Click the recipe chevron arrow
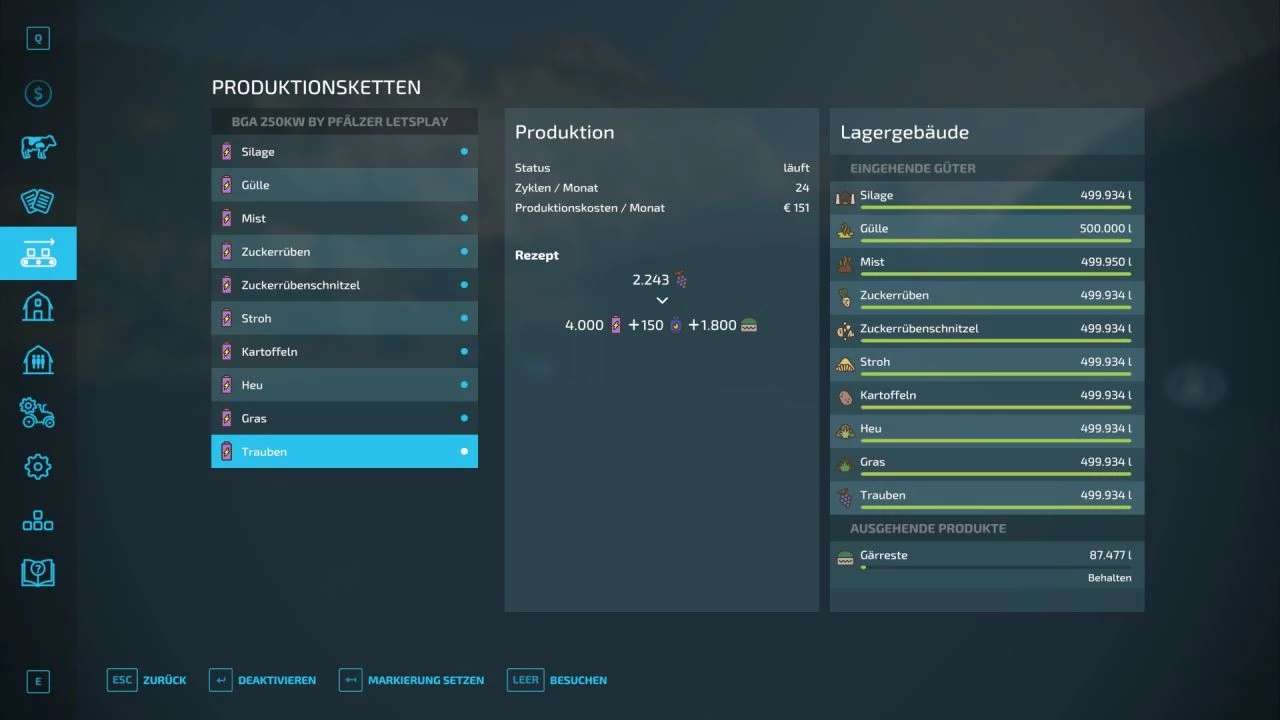 coord(662,300)
